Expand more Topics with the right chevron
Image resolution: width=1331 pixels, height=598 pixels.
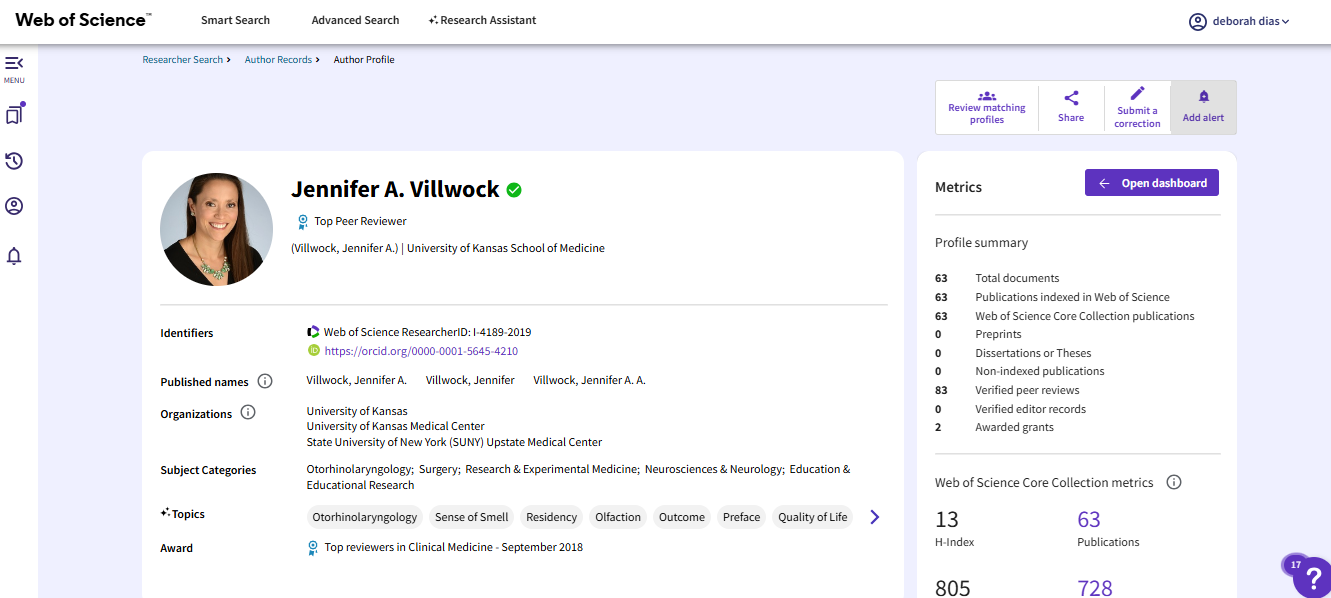(874, 517)
